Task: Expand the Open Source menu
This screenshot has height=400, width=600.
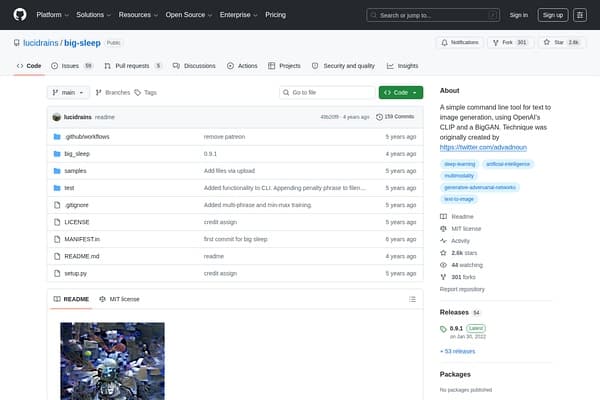Action: 189,15
